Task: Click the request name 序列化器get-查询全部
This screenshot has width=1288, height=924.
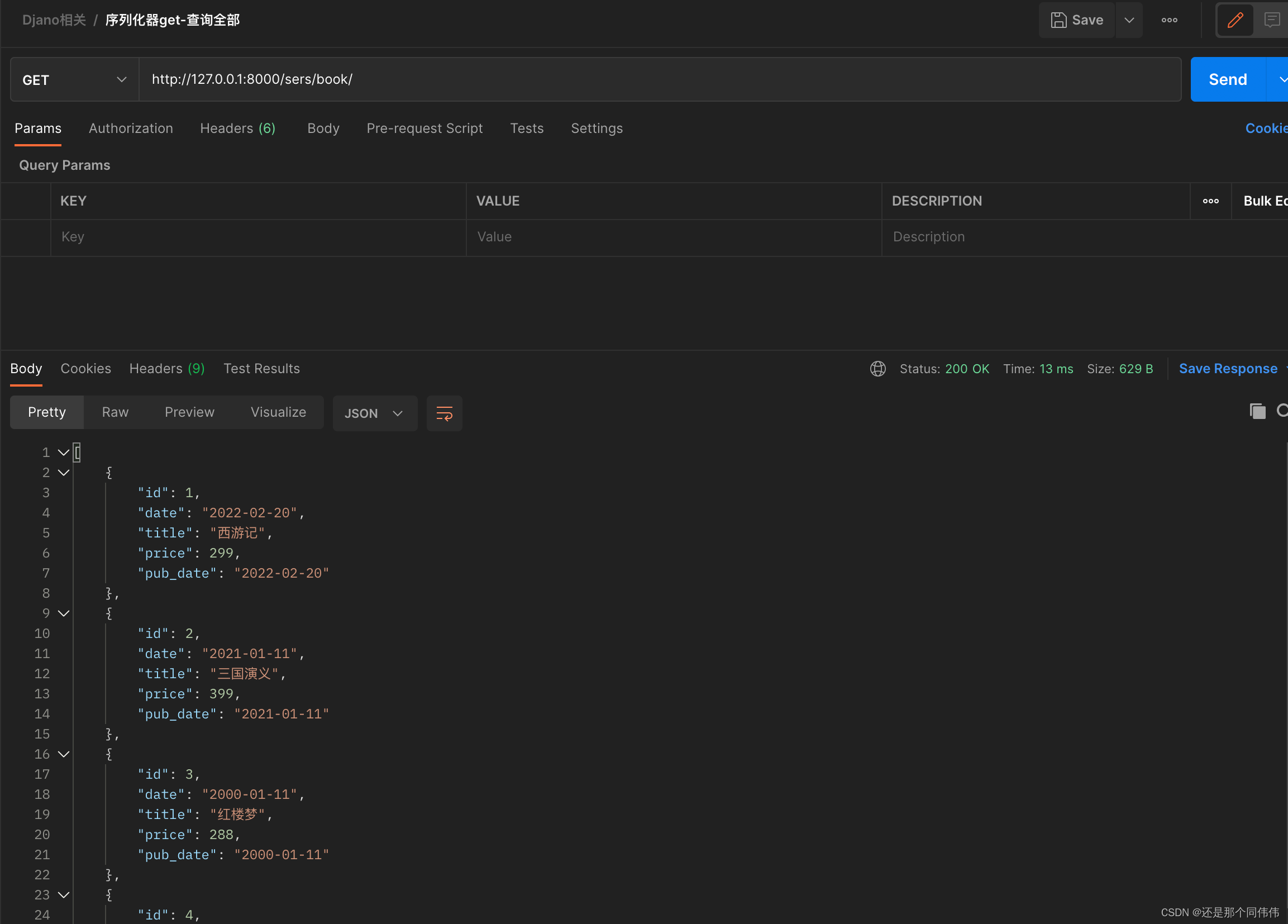Action: tap(172, 20)
